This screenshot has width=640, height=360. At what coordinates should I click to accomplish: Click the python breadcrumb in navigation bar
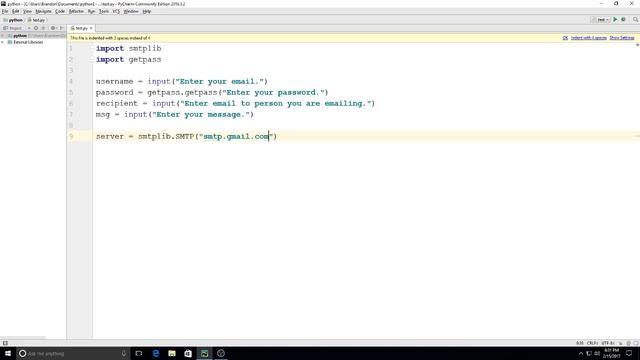tap(13, 20)
